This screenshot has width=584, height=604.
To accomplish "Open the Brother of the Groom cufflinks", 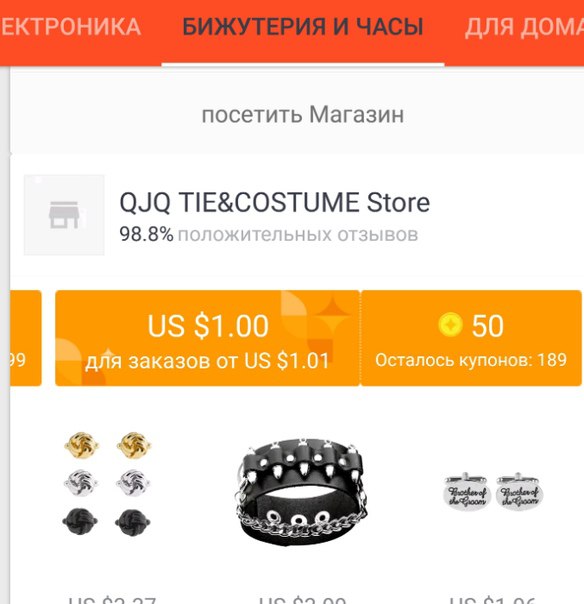I will (493, 492).
